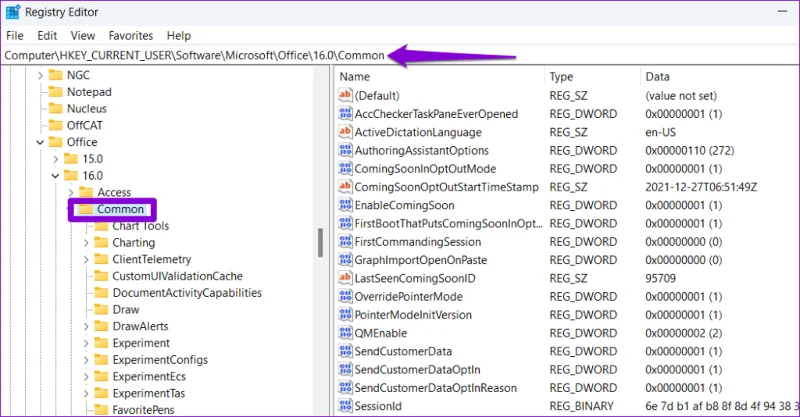
Task: Open the Edit menu
Action: point(47,36)
